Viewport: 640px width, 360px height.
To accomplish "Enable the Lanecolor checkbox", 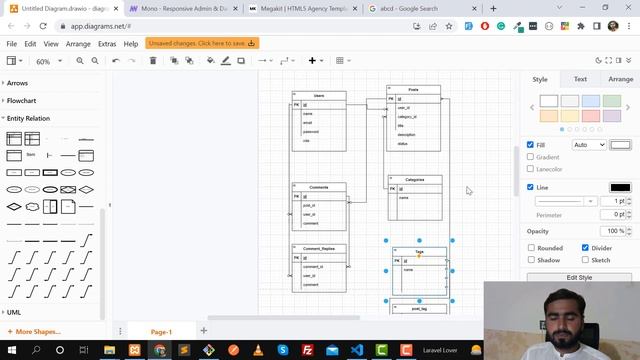I will [x=530, y=169].
